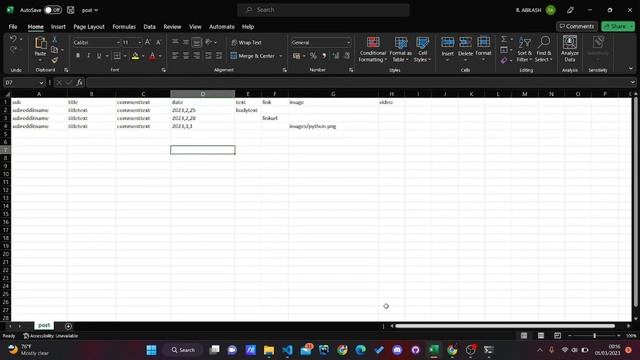Click the Redo icon
This screenshot has width=640, height=360.
[13, 50]
